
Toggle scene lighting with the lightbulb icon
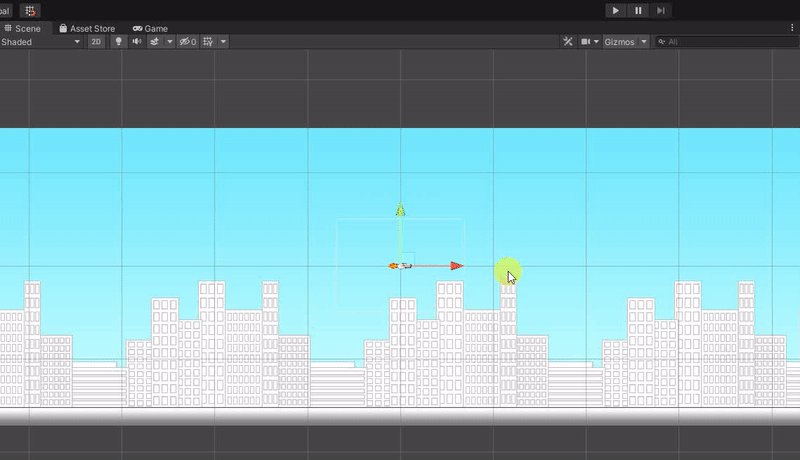[118, 42]
